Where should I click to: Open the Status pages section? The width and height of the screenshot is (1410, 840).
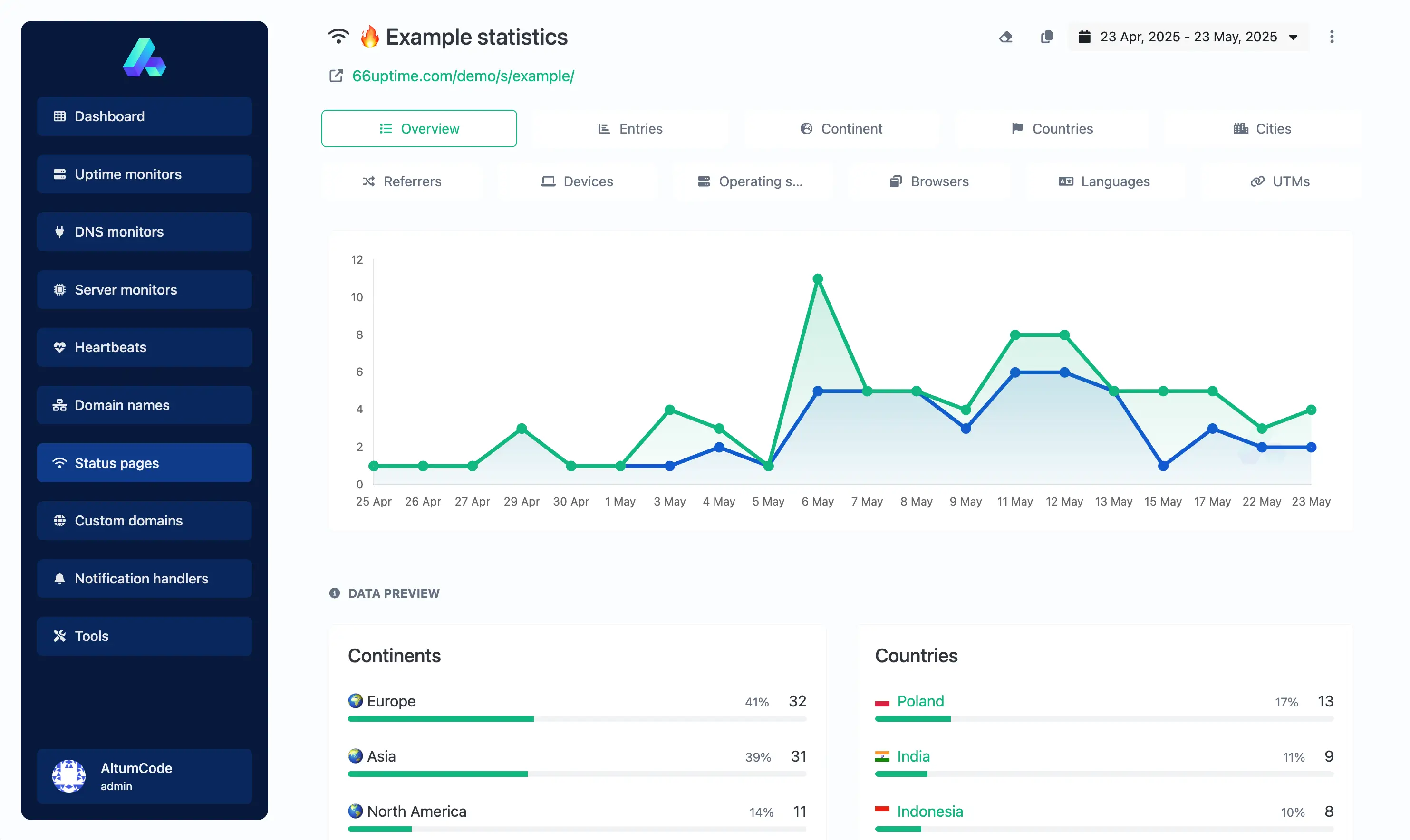tap(145, 462)
